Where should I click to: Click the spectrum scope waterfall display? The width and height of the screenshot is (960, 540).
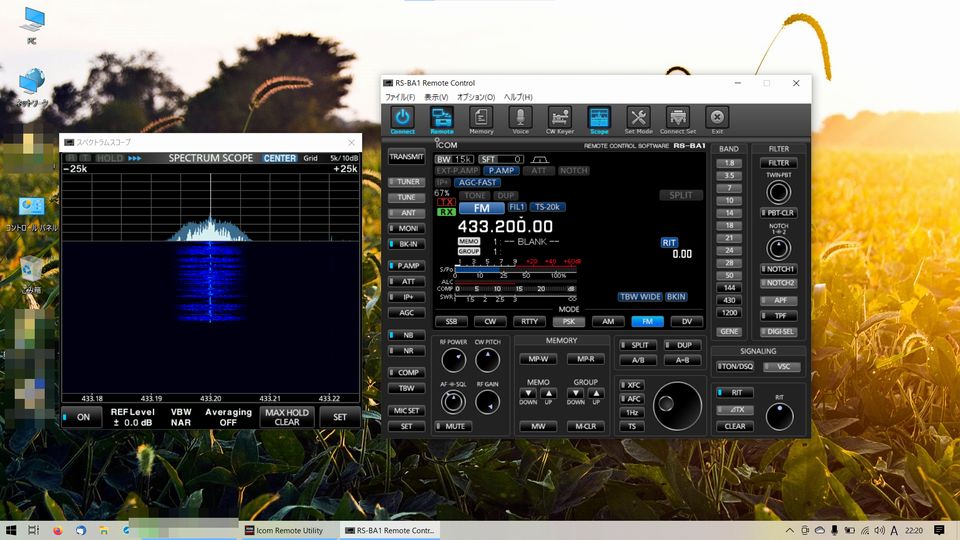pyautogui.click(x=211, y=317)
